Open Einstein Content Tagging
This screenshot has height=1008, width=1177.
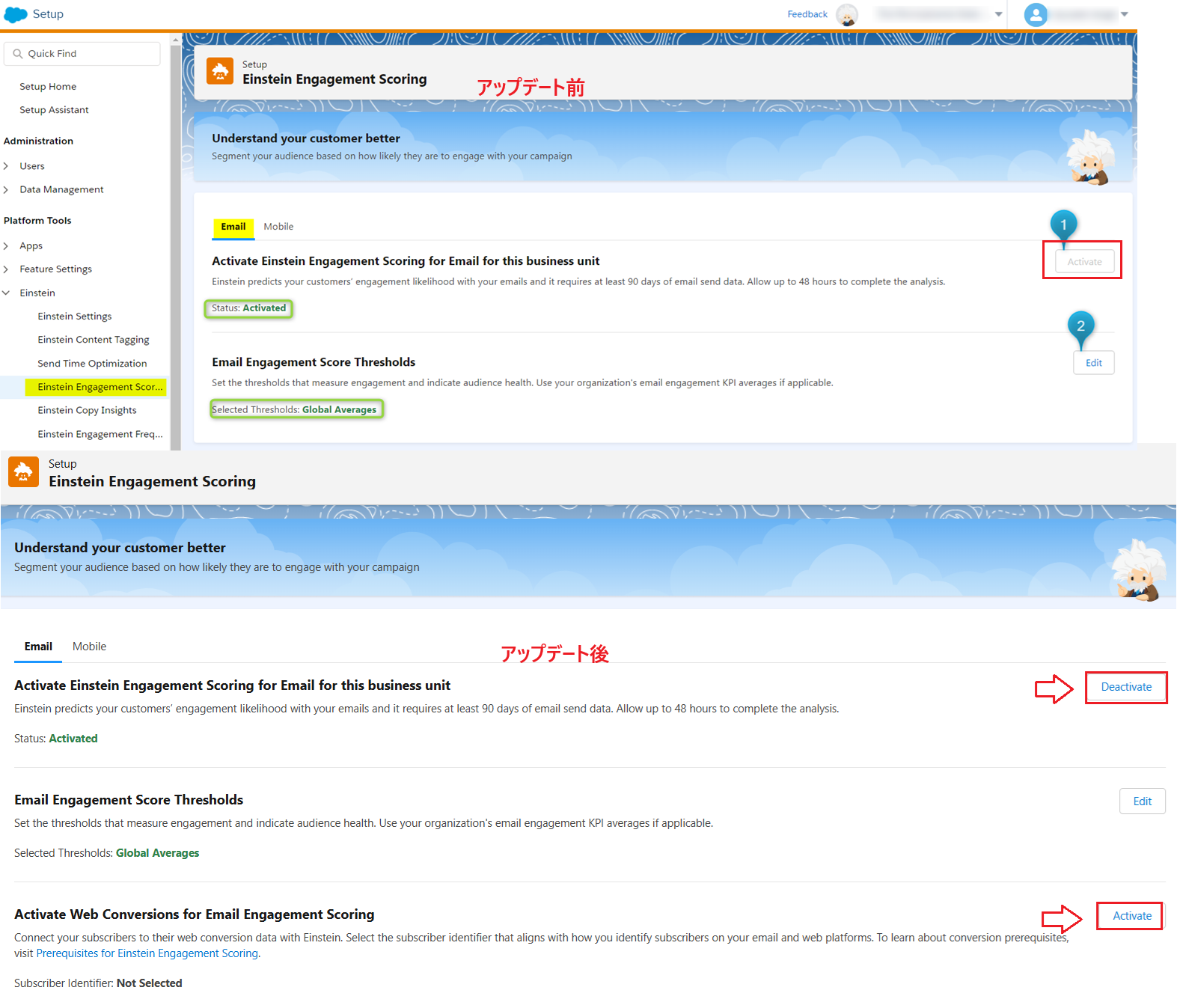pyautogui.click(x=94, y=340)
